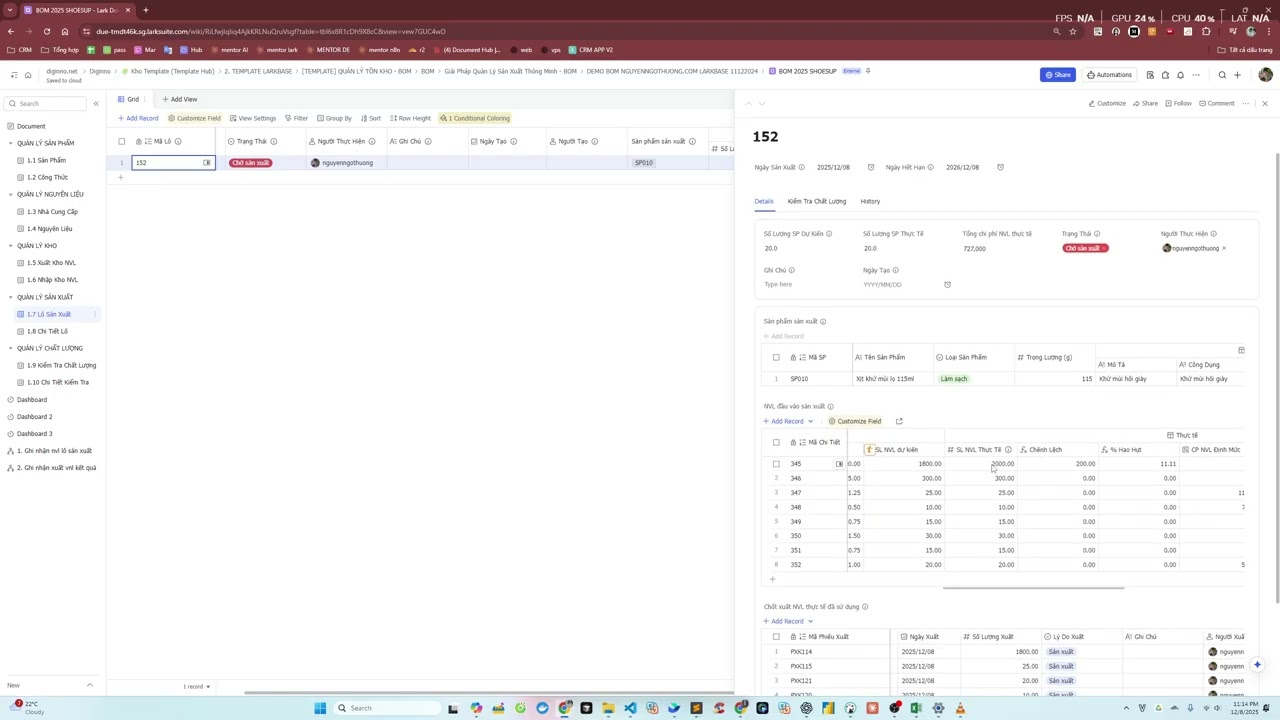
Task: Open the Comment panel for record
Action: [x=1216, y=104]
